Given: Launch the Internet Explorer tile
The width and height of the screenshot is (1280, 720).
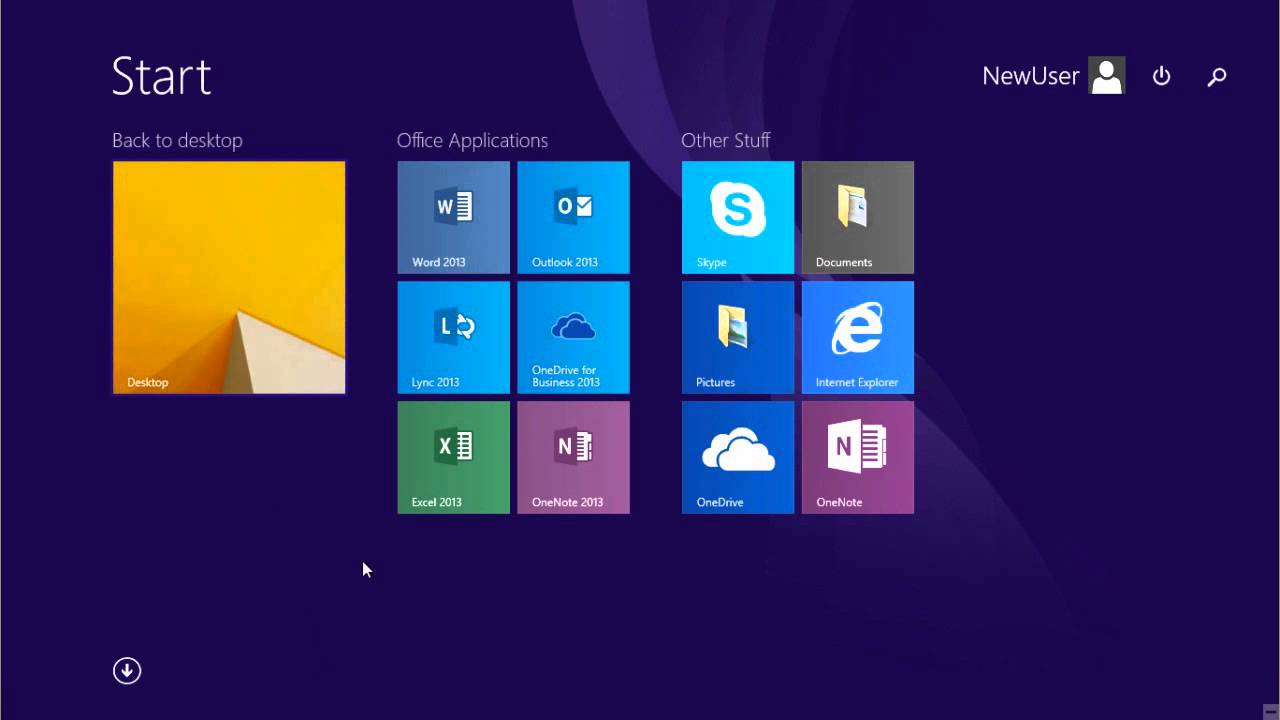Looking at the screenshot, I should click(x=857, y=337).
